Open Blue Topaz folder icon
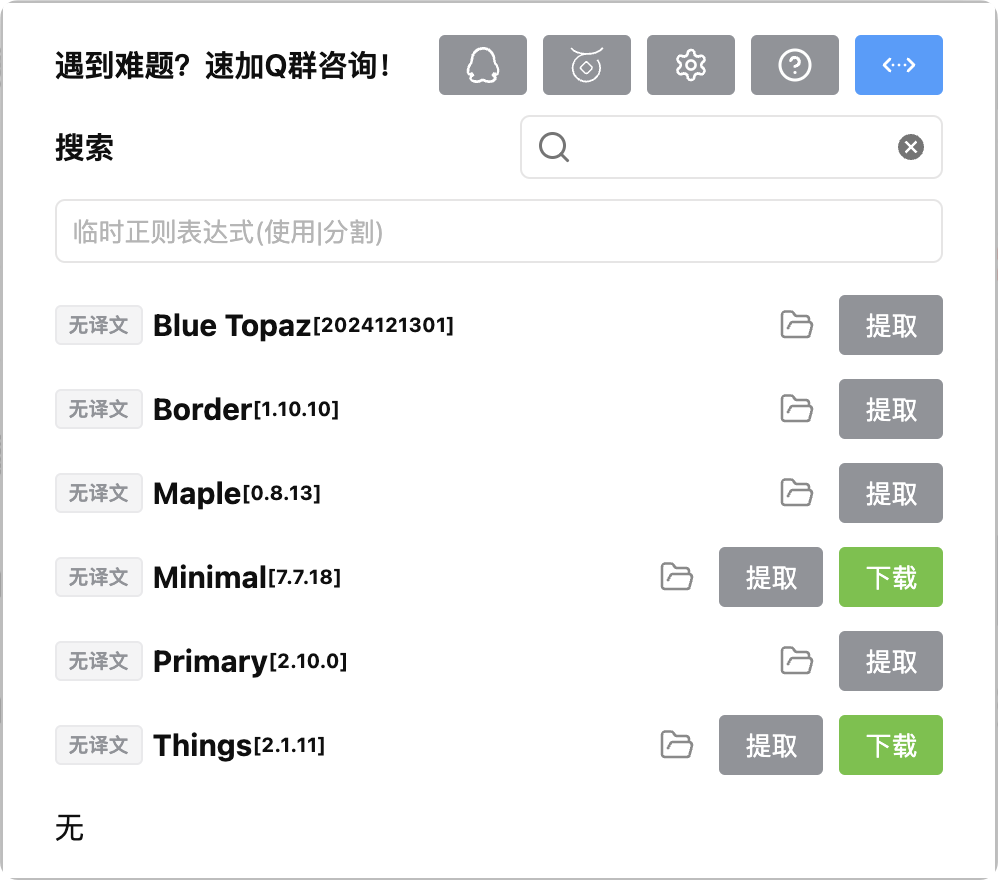998x880 pixels. click(796, 325)
